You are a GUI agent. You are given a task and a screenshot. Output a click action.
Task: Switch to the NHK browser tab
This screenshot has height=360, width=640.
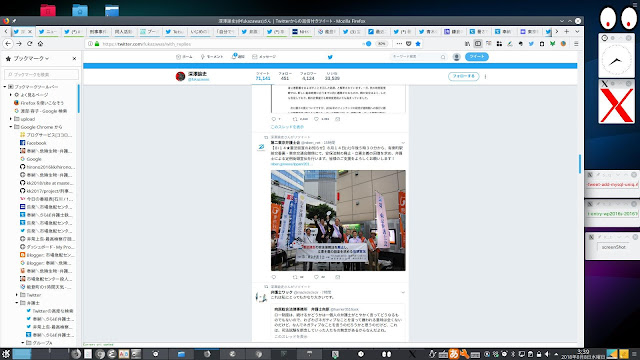(x=301, y=31)
